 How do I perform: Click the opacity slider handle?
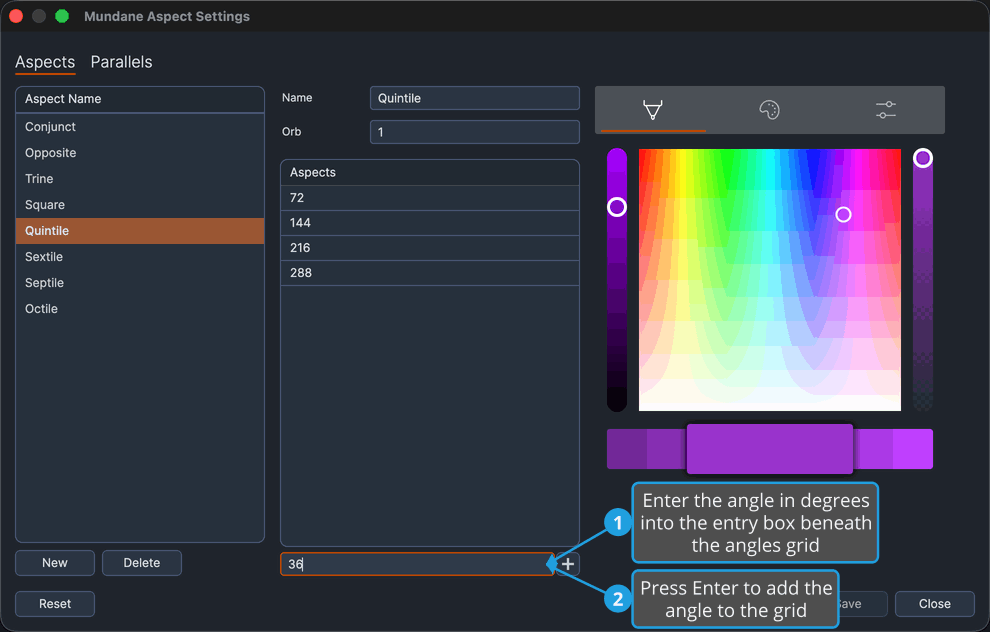(x=922, y=158)
